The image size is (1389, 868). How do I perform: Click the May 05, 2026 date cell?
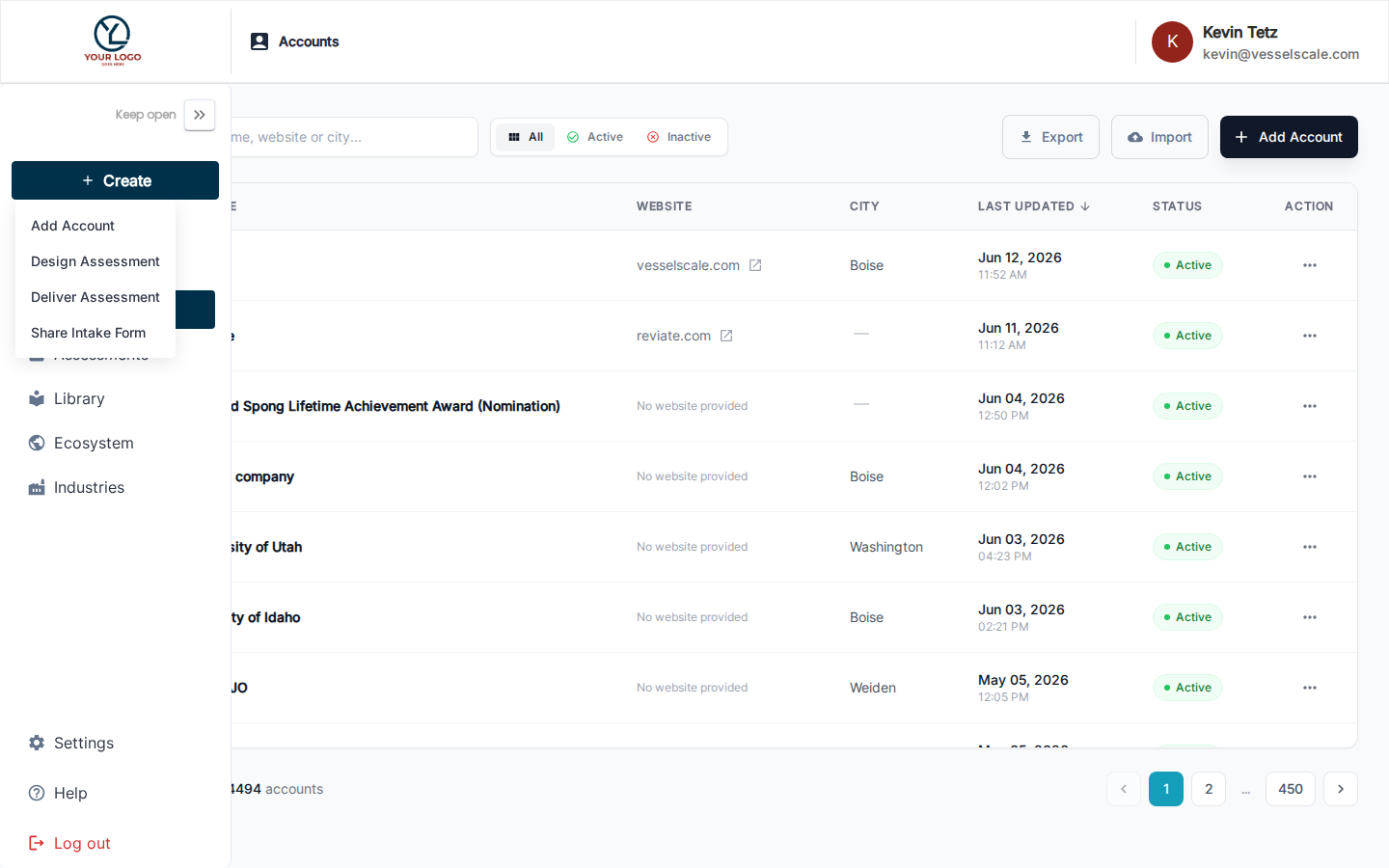(1022, 688)
